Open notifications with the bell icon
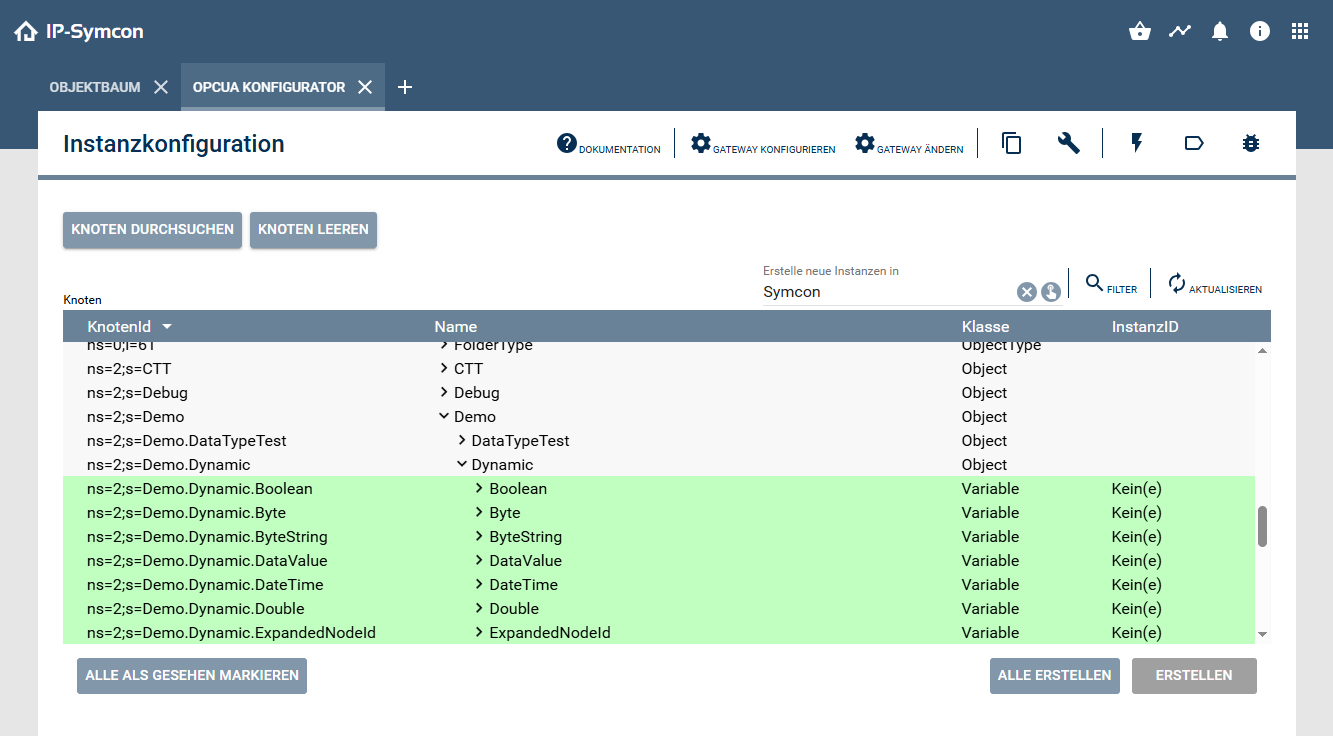Screen dimensions: 1333x736 pos(1219,31)
